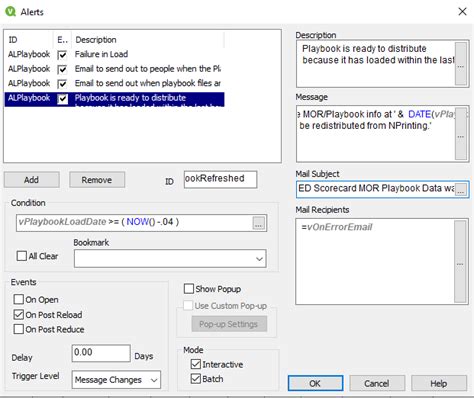Open the Description expression editor ellipsis button

(461, 64)
